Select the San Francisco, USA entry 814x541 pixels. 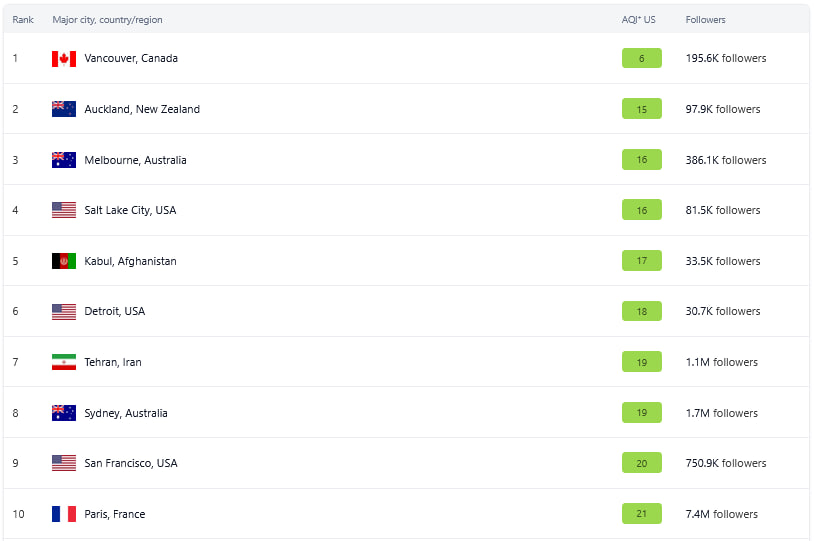point(131,463)
